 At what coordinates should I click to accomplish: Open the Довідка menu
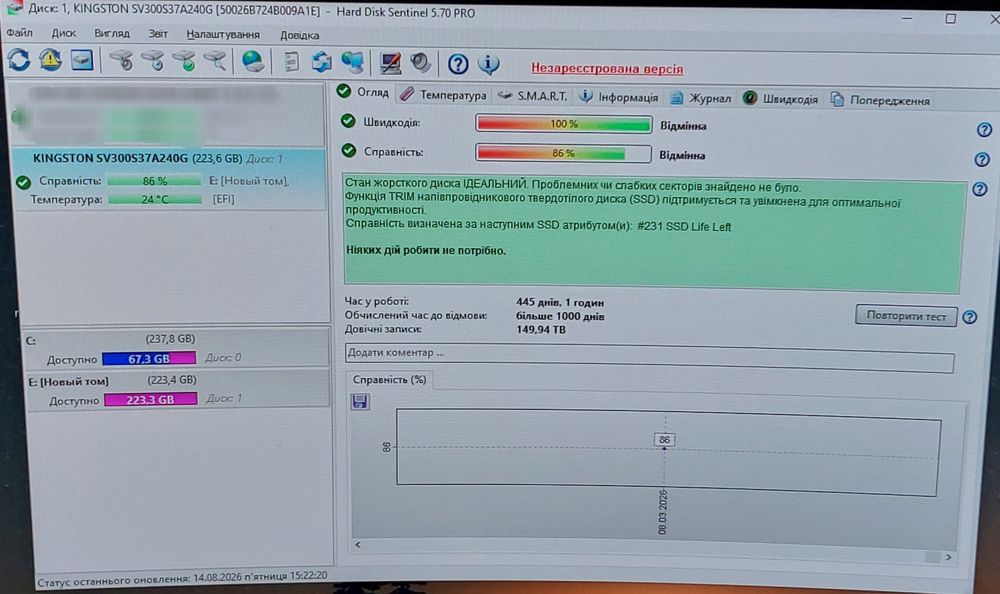pos(299,35)
